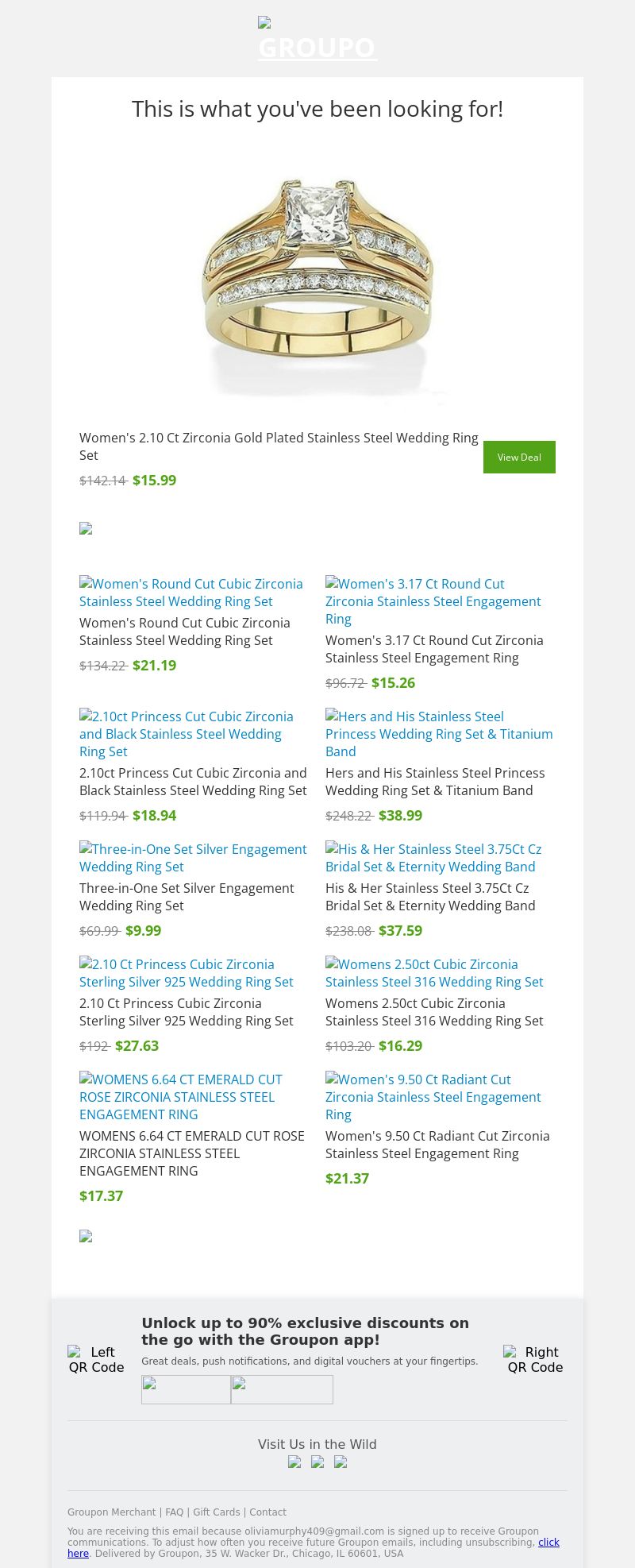Click the Left QR Code image
This screenshot has width=635, height=1568.
click(x=96, y=1359)
